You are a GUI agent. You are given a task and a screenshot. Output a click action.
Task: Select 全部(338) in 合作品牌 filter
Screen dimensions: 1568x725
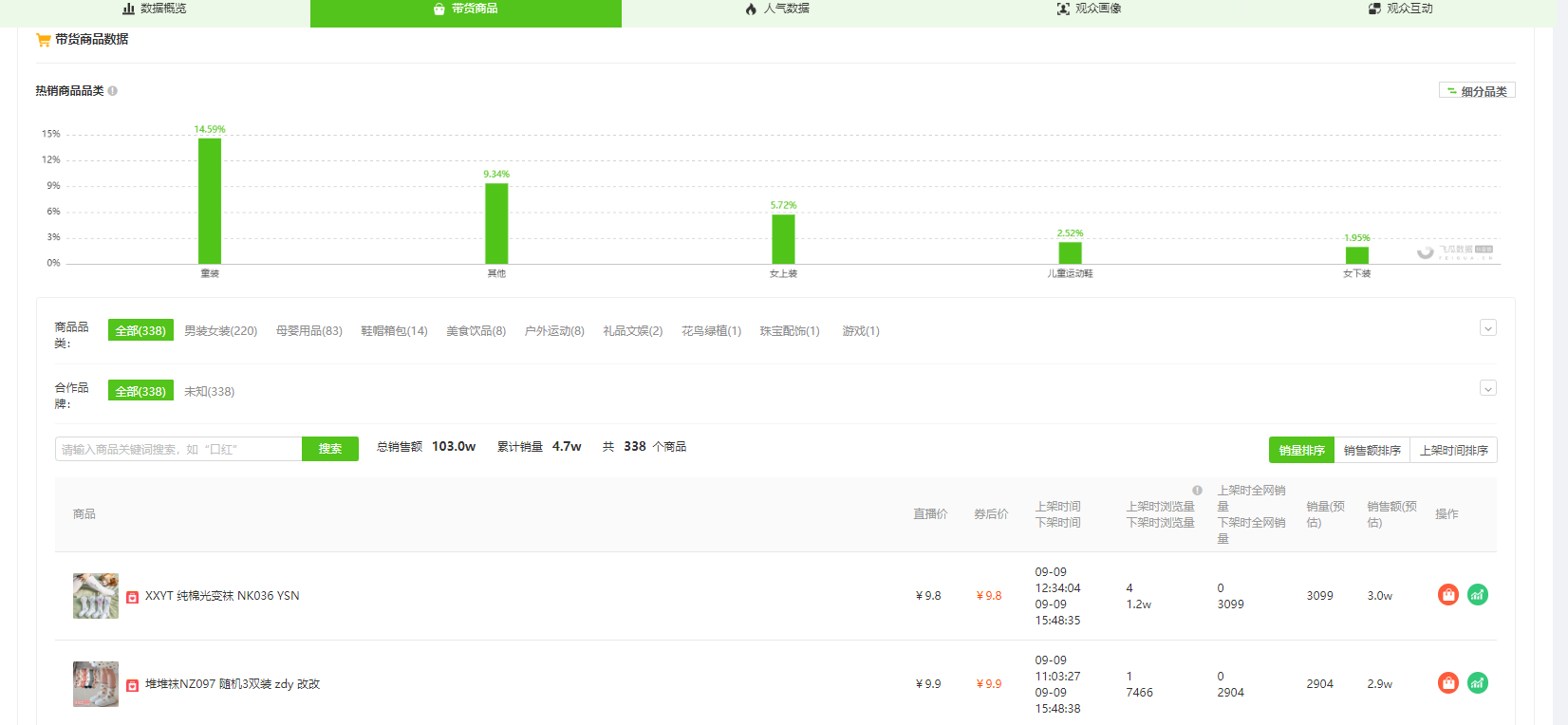[140, 391]
